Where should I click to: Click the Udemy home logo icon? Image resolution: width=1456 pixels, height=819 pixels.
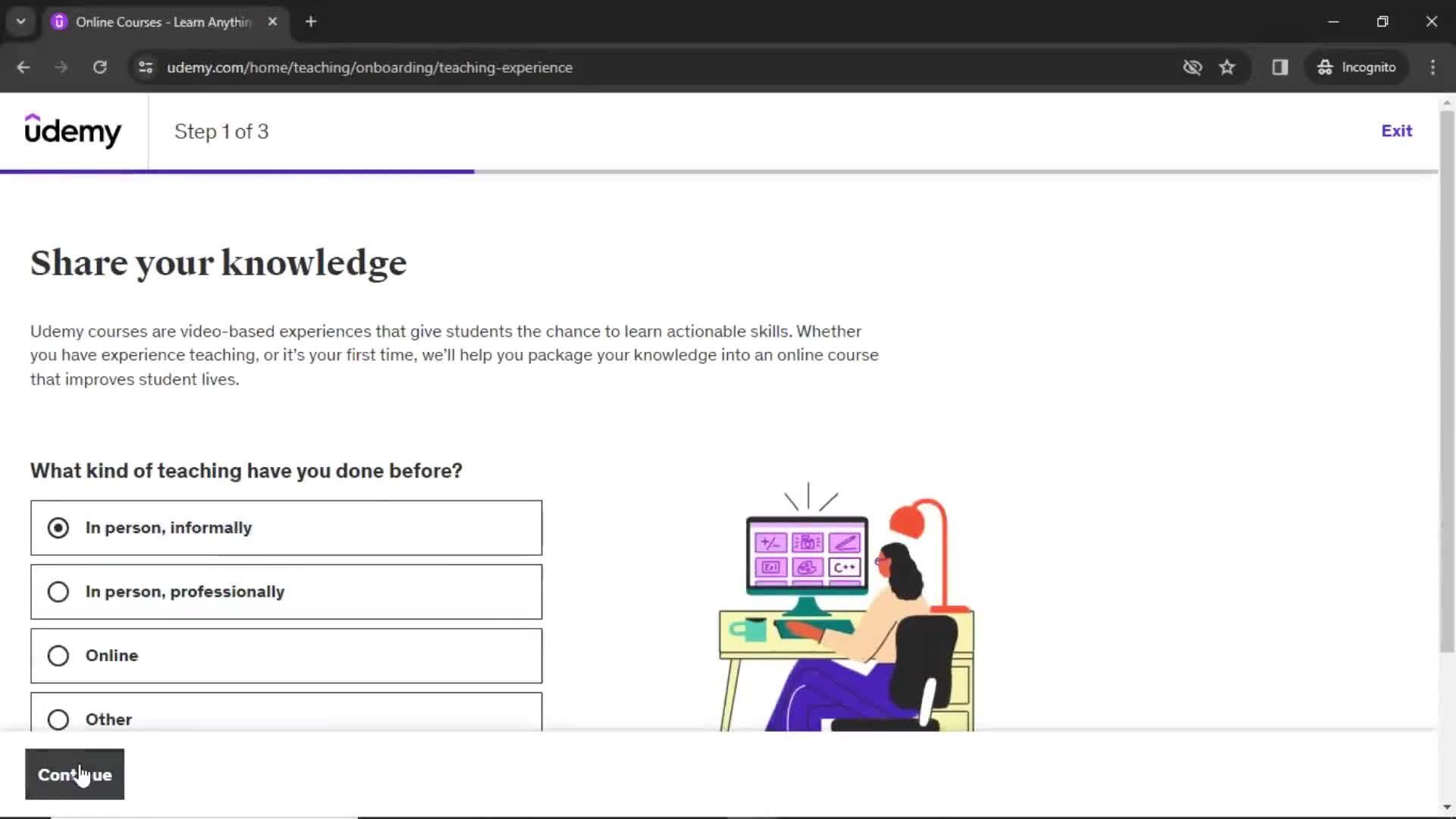(73, 131)
